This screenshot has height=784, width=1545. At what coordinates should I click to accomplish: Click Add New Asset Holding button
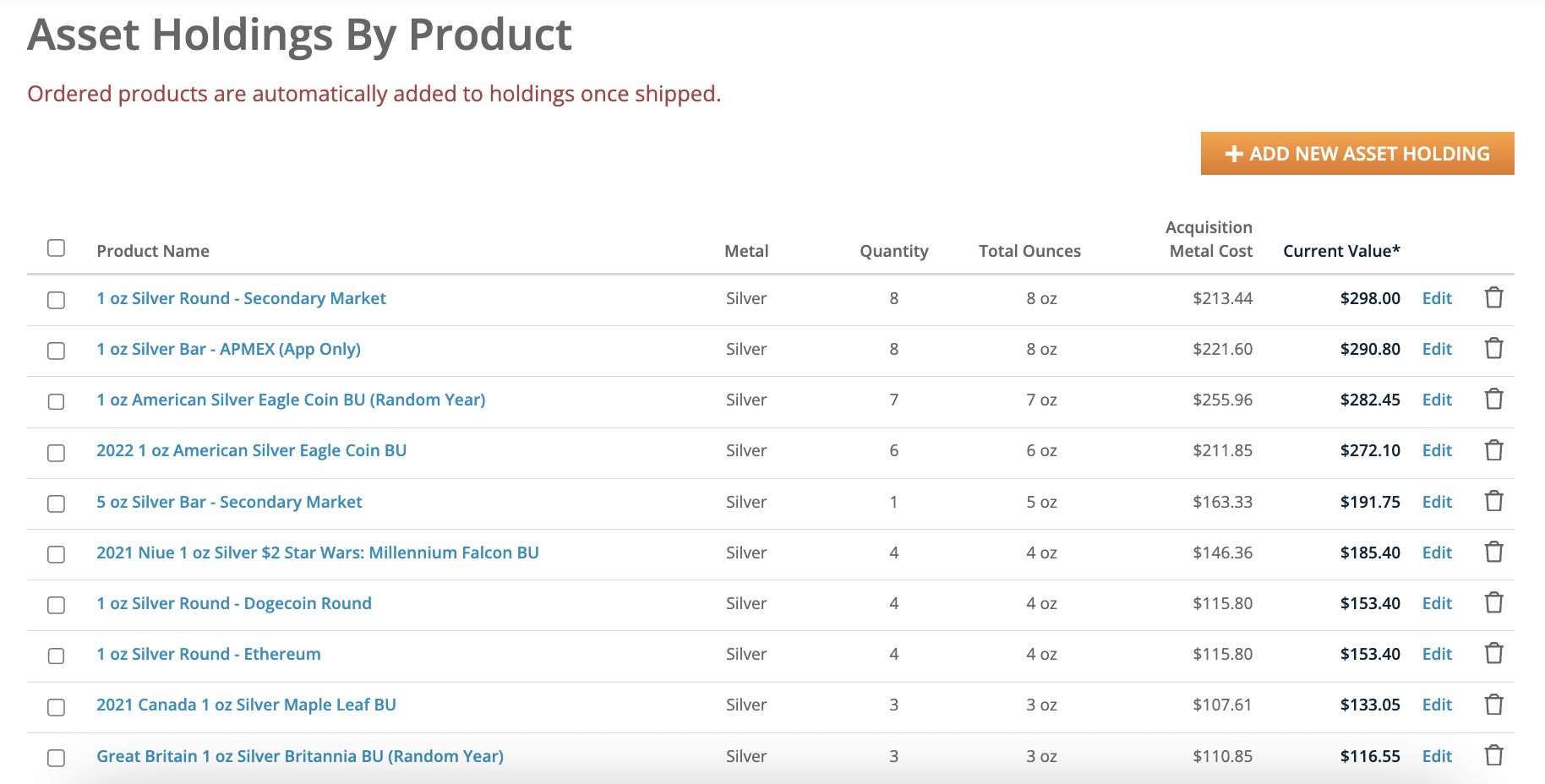(x=1357, y=154)
